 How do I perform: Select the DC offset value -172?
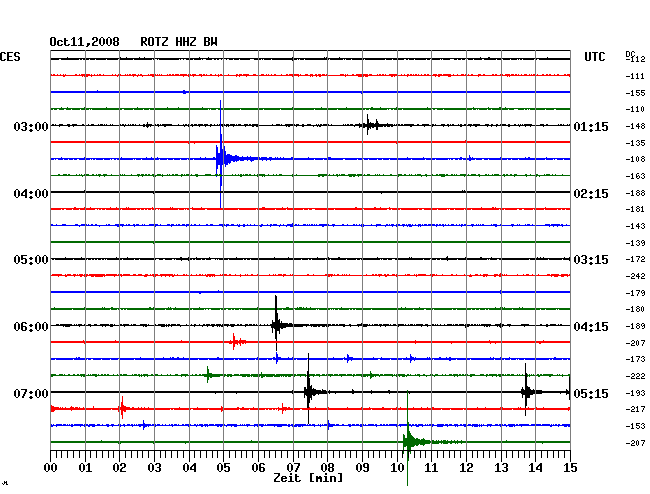635,259
